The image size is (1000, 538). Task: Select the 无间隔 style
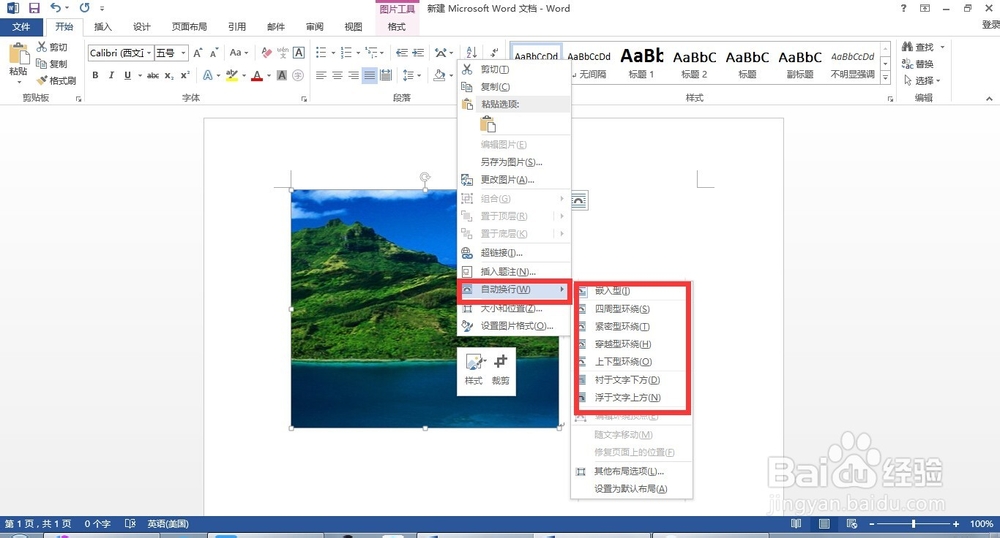589,63
